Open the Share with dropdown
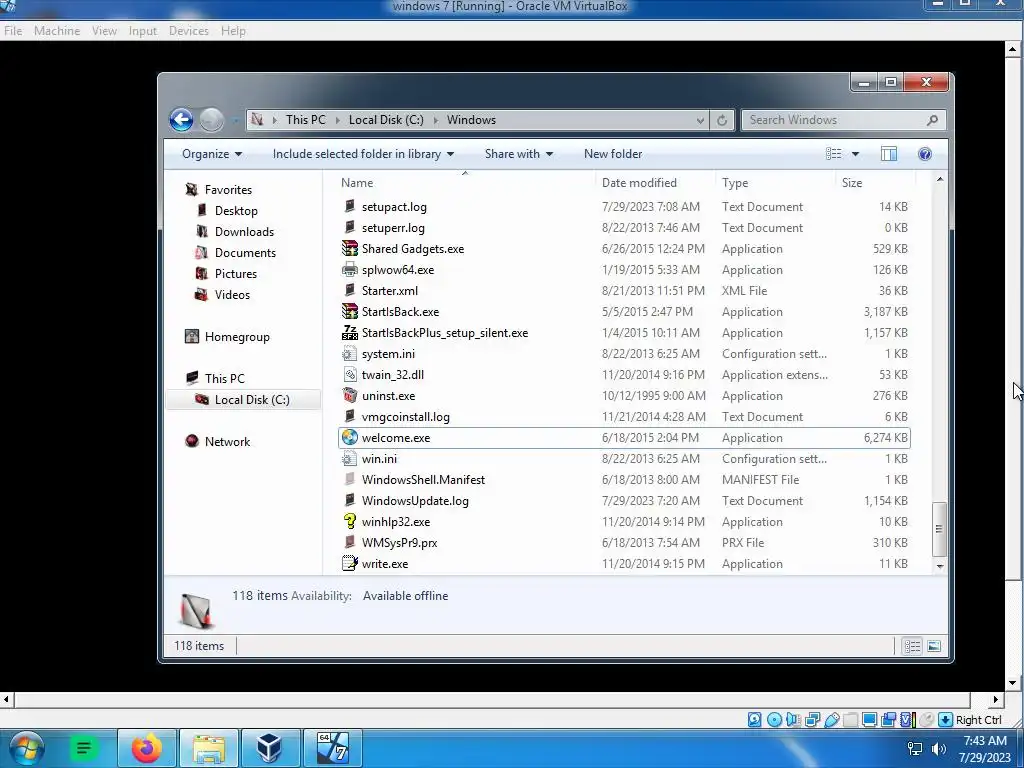The width and height of the screenshot is (1024, 768). click(x=519, y=154)
